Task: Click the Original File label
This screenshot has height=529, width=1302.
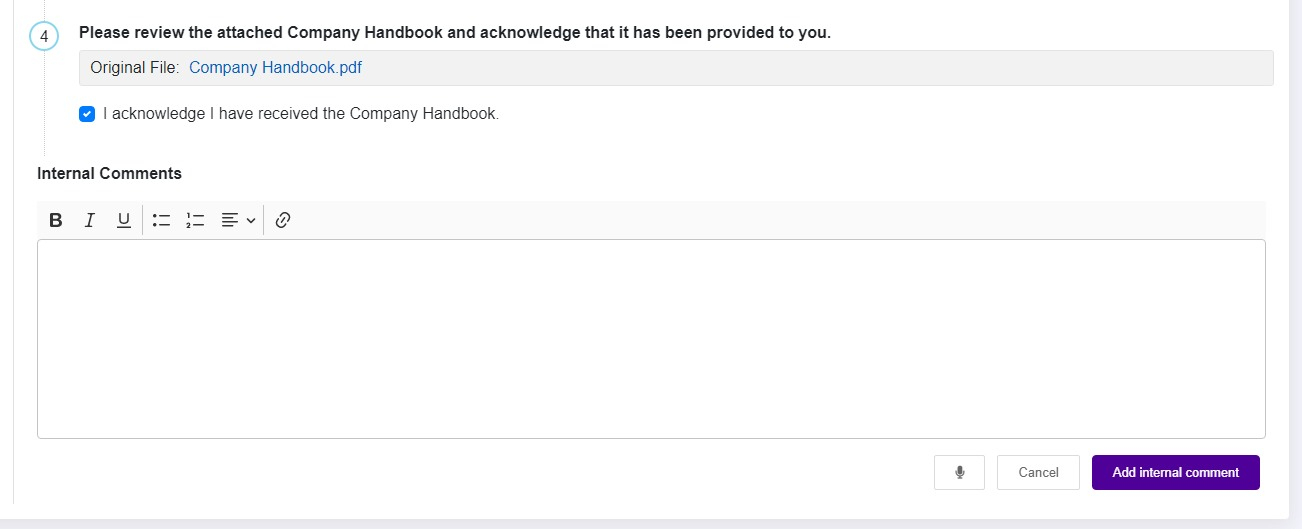Action: pyautogui.click(x=134, y=68)
